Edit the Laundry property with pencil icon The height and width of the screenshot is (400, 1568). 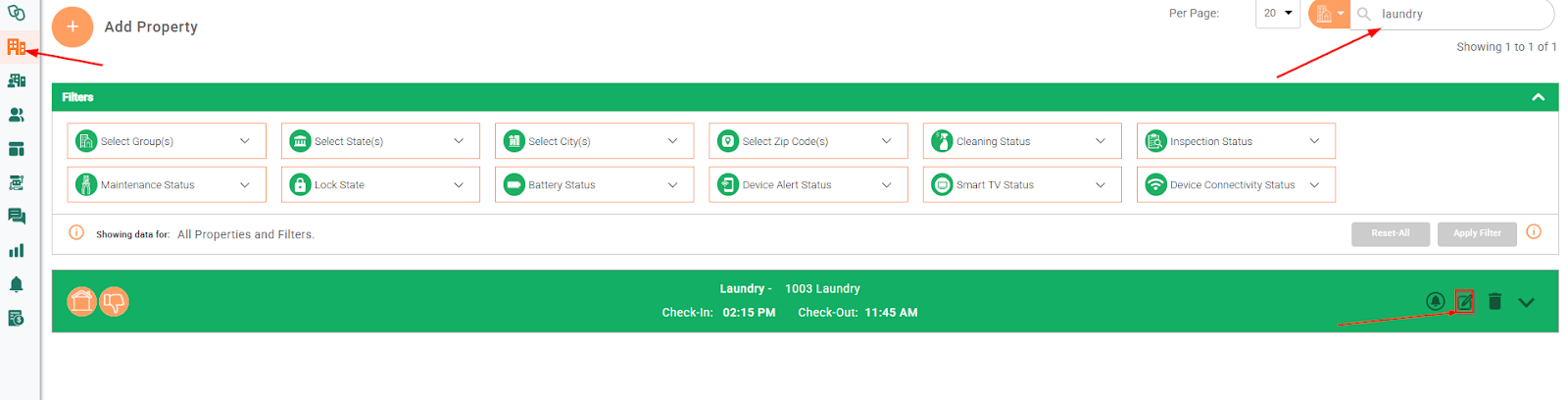click(x=1464, y=301)
